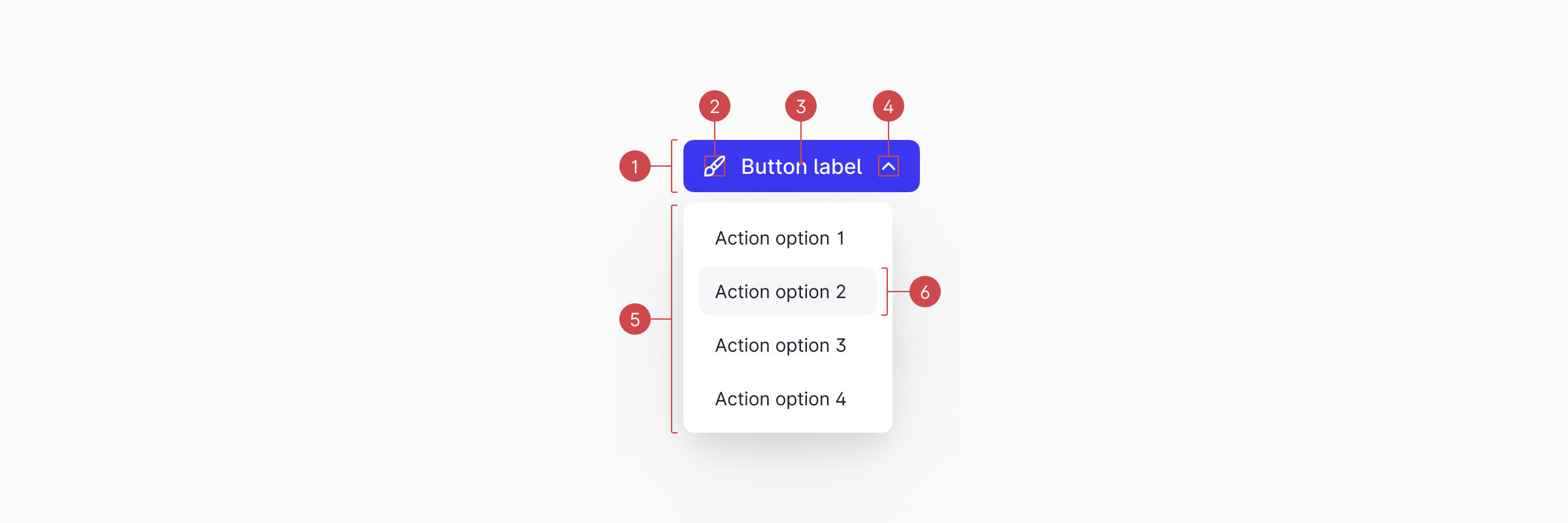
Task: Click the paintbrush icon in the button
Action: point(714,166)
